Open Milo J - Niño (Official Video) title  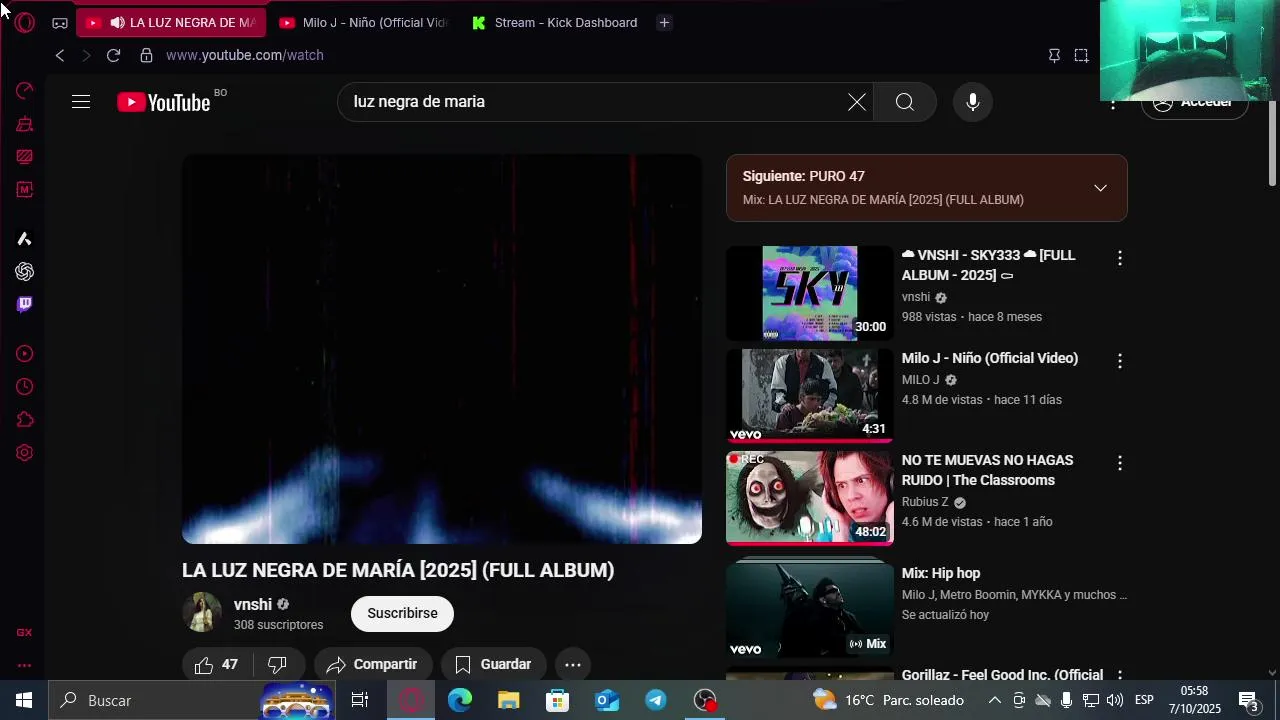click(990, 358)
